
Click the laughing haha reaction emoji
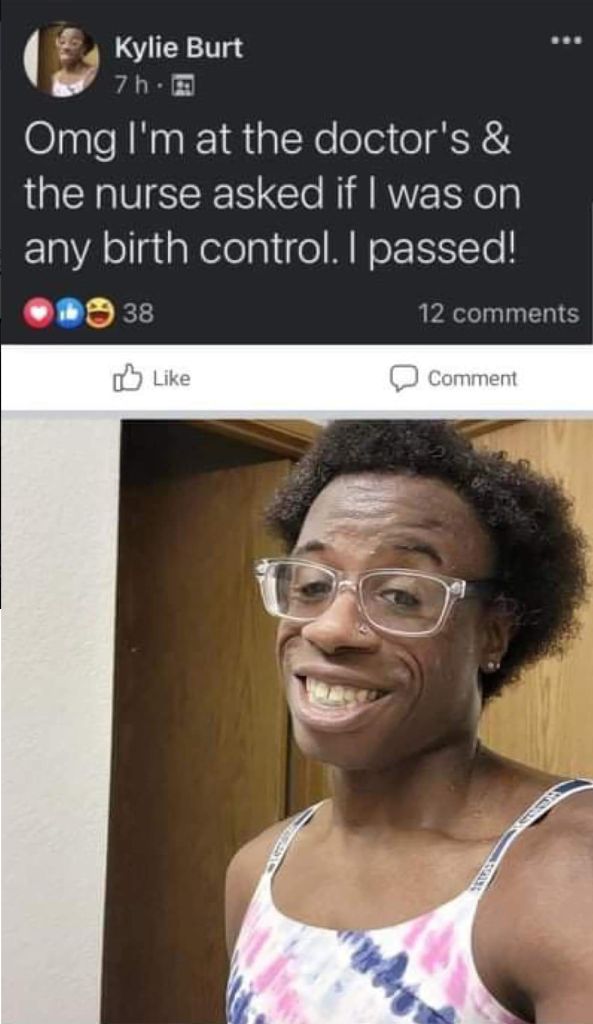click(x=99, y=313)
